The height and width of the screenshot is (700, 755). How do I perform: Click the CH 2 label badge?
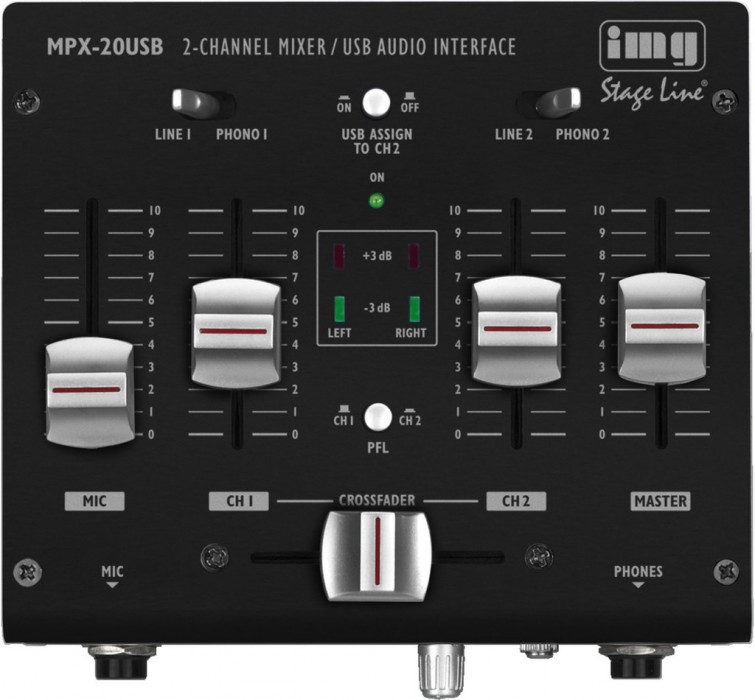coord(516,501)
